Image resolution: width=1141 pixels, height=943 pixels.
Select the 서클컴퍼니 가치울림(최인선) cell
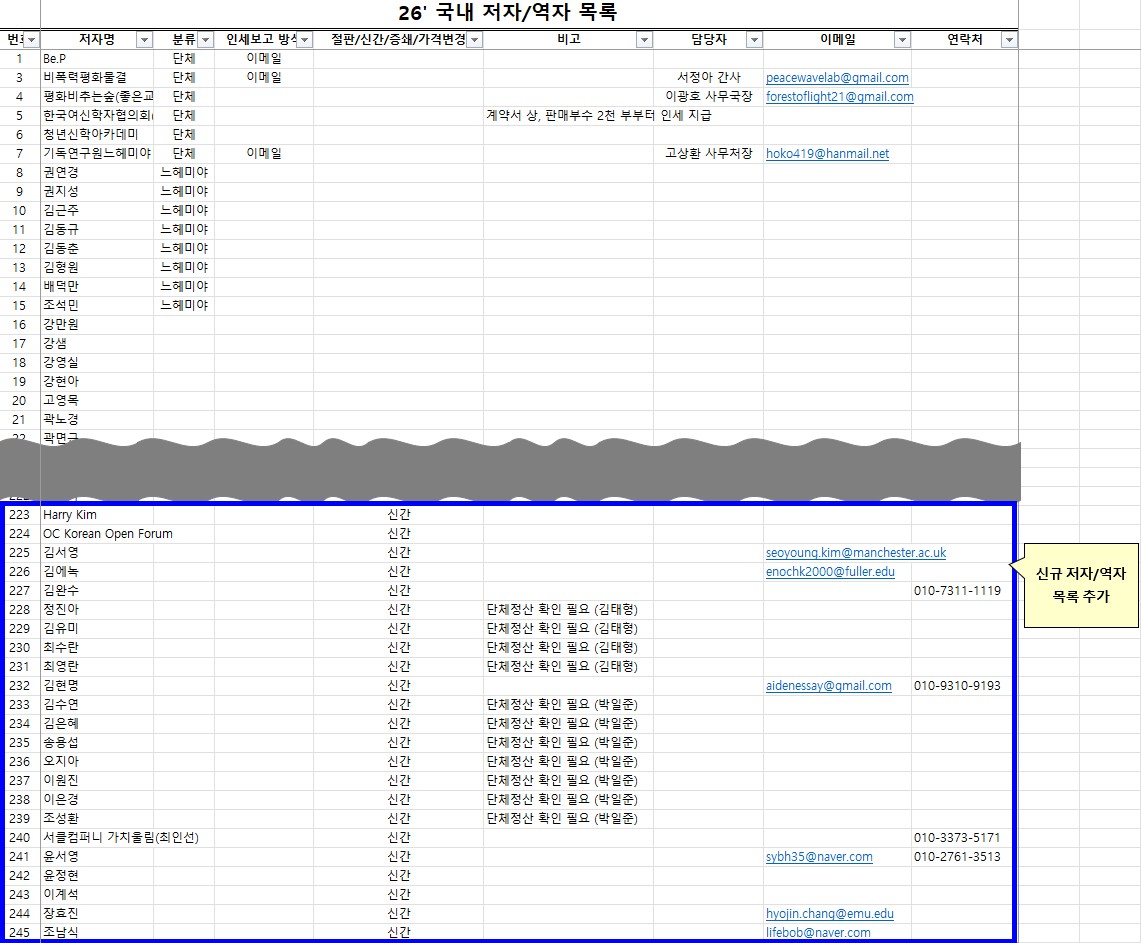click(x=121, y=838)
